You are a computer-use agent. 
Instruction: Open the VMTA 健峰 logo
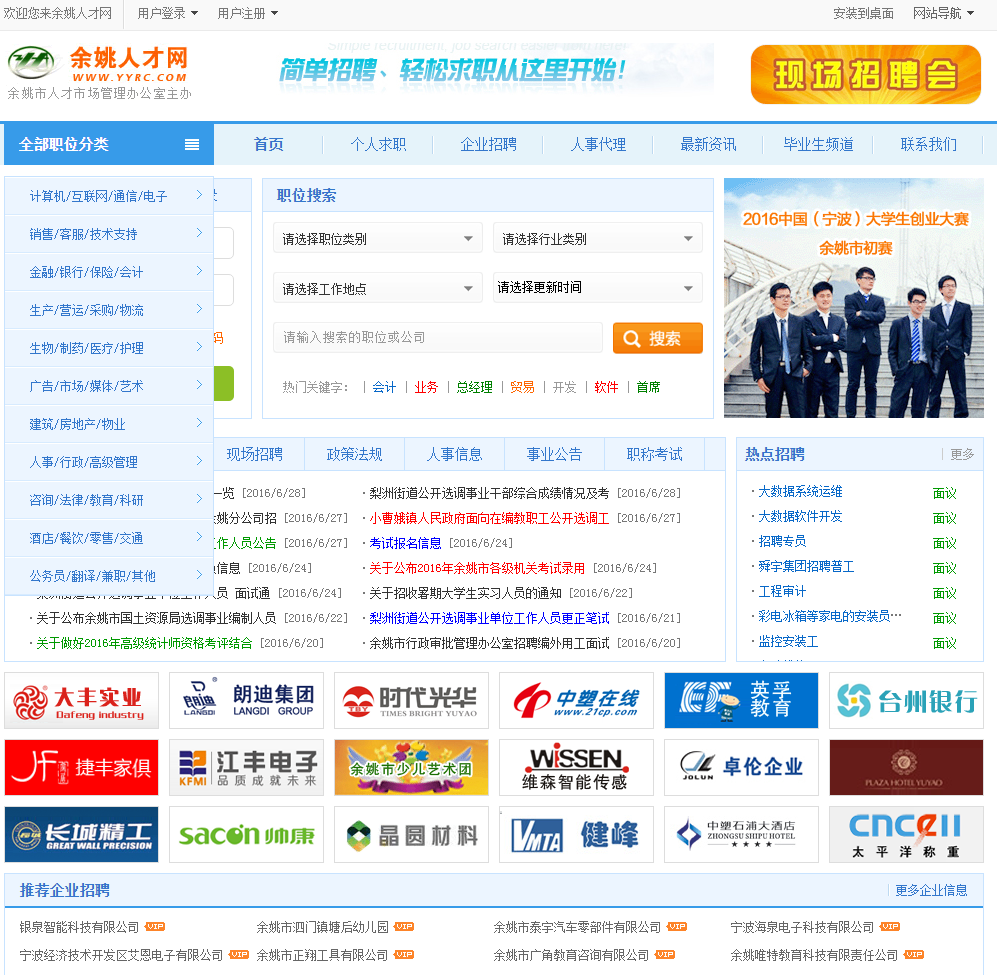tap(576, 834)
